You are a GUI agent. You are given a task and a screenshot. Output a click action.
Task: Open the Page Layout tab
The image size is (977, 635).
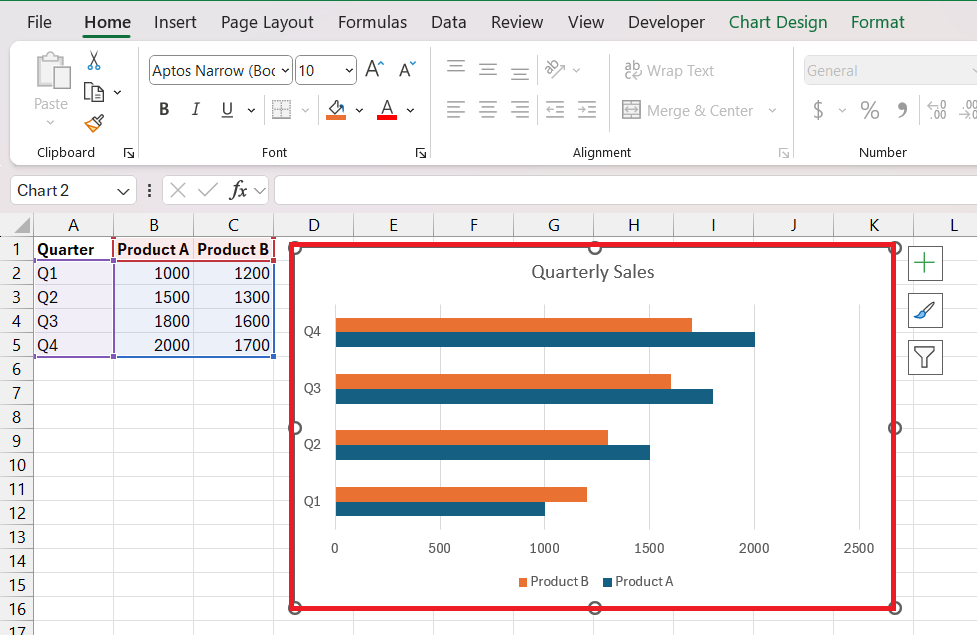click(267, 22)
